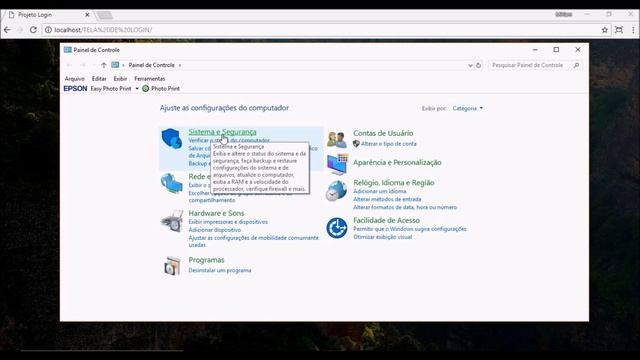The height and width of the screenshot is (360, 640).
Task: Close the Projeto Login tab
Action: (x=87, y=15)
